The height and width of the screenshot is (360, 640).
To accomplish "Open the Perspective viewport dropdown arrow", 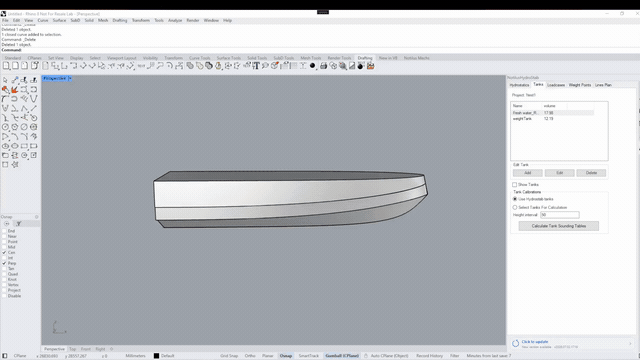I will pyautogui.click(x=70, y=78).
